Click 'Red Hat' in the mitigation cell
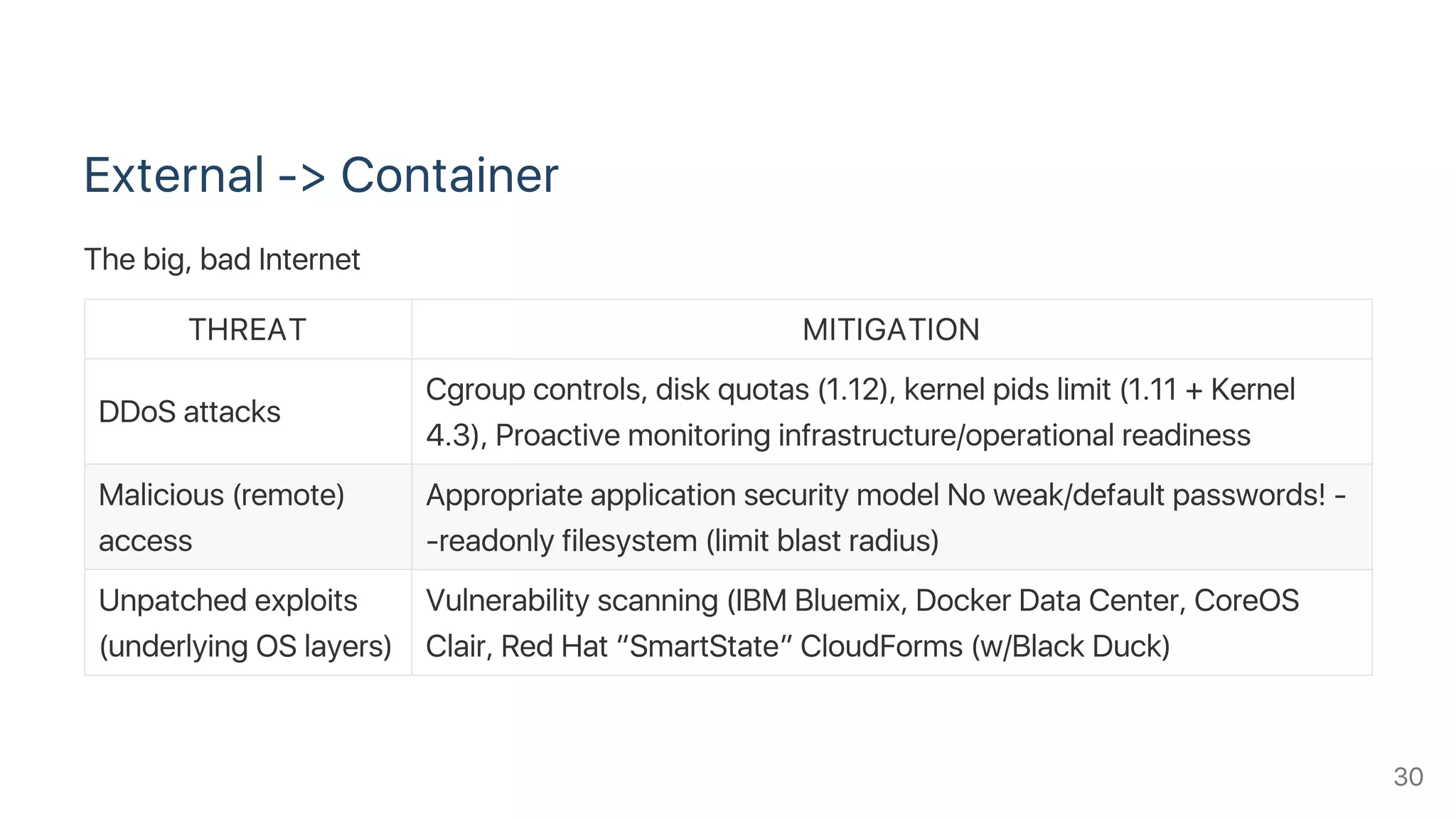This screenshot has width=1456, height=819. (554, 646)
